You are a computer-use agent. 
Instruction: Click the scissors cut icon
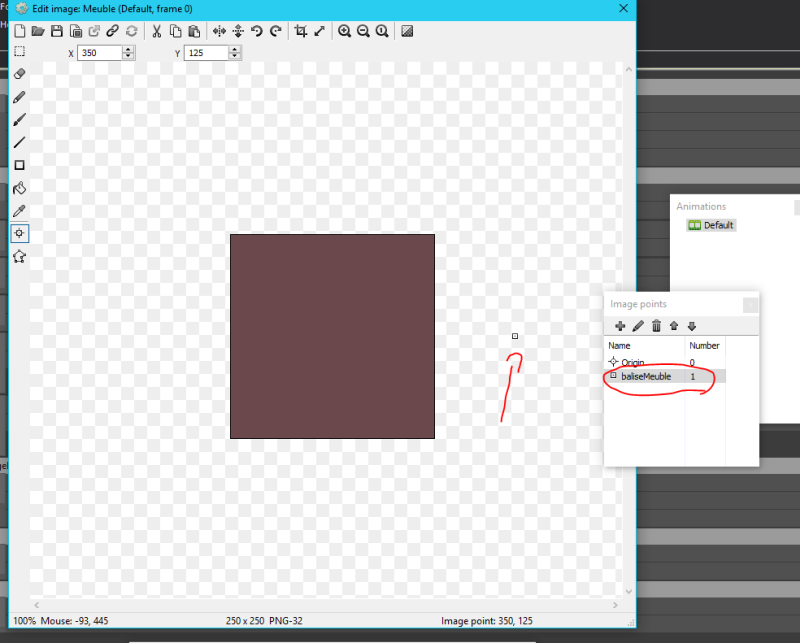(x=156, y=31)
